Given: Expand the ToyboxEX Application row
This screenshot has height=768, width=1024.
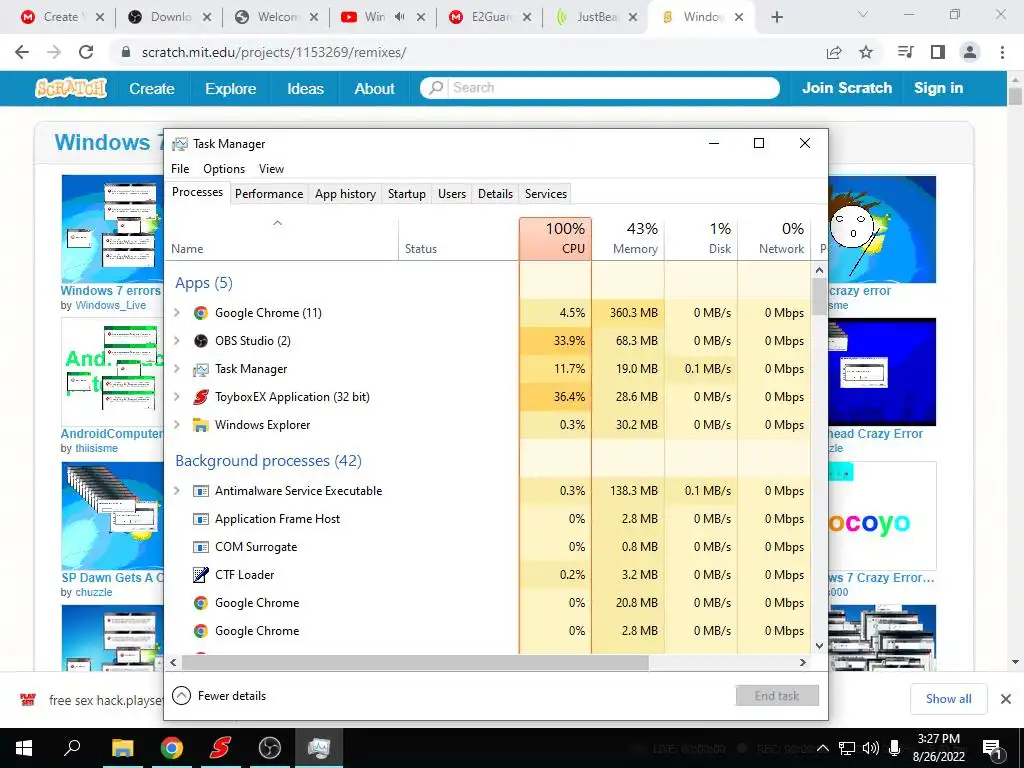Looking at the screenshot, I should (176, 397).
